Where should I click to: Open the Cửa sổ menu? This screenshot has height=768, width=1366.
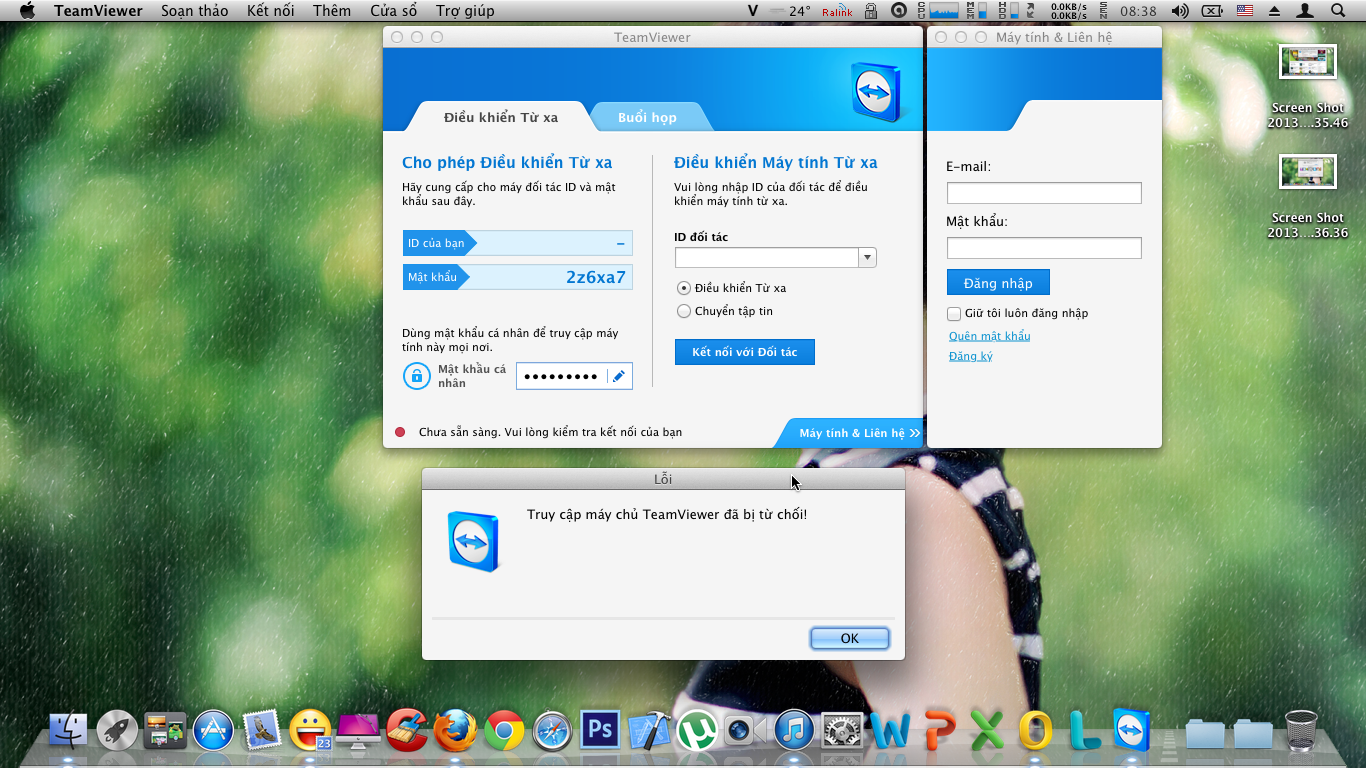point(393,11)
